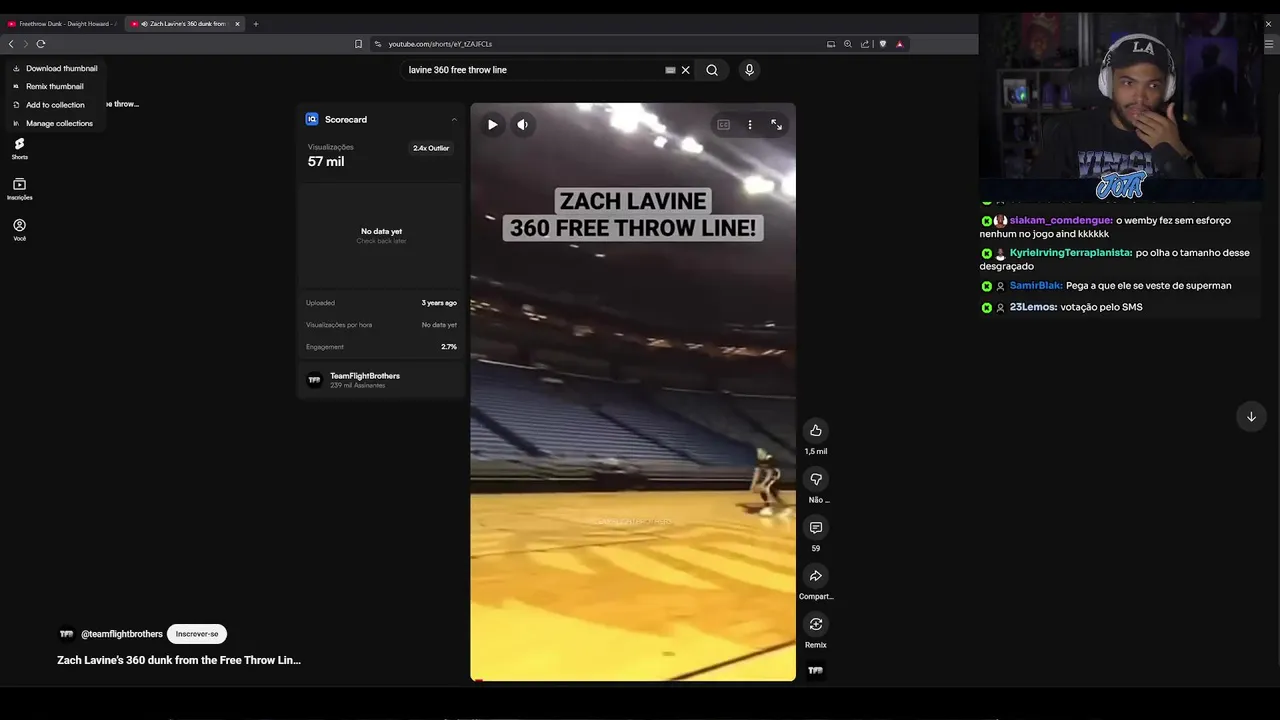This screenshot has height=720, width=1280.
Task: Open the TFB sound thumbnail below Remix
Action: pyautogui.click(x=816, y=671)
